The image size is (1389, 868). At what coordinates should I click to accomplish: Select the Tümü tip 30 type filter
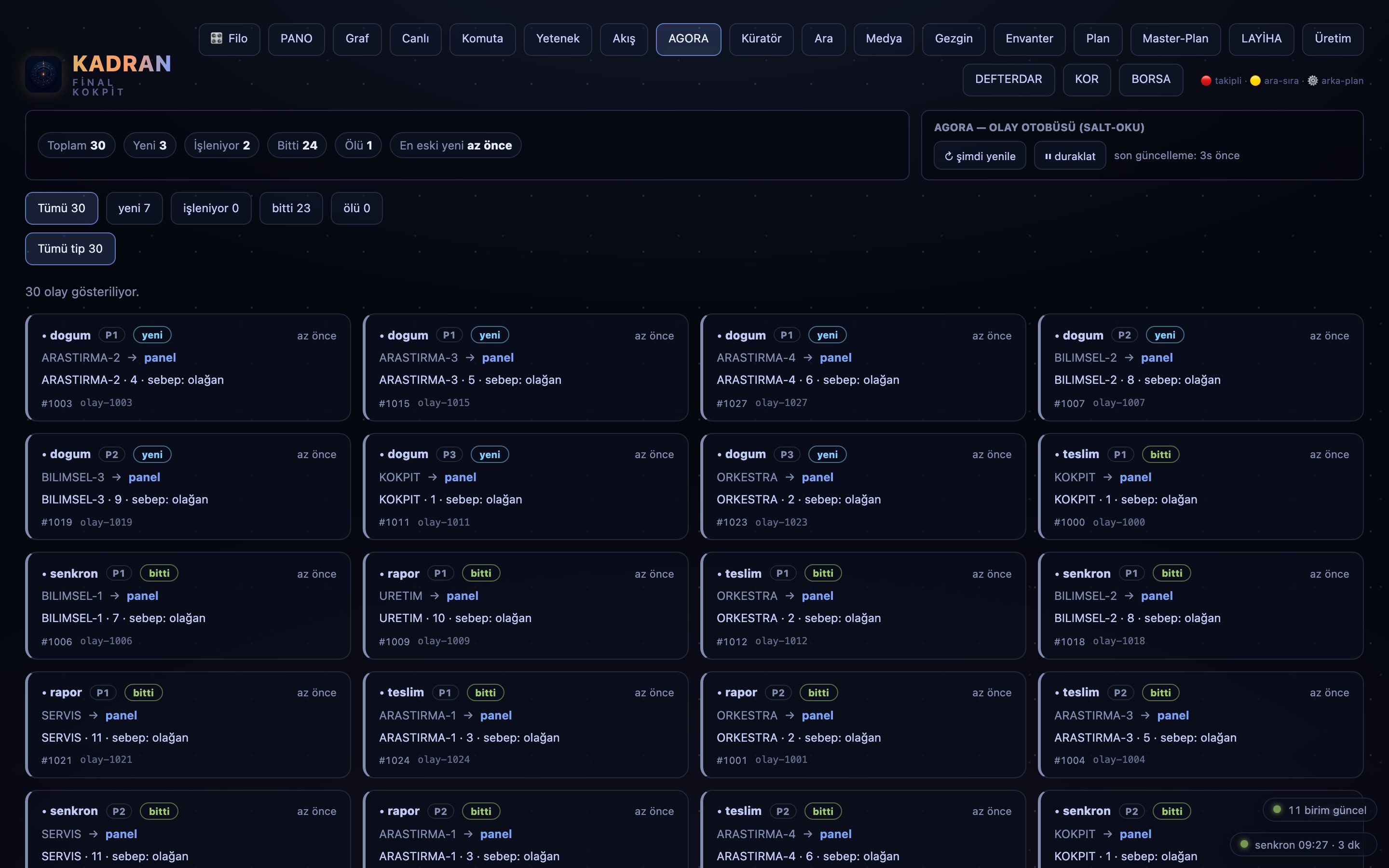coord(70,248)
